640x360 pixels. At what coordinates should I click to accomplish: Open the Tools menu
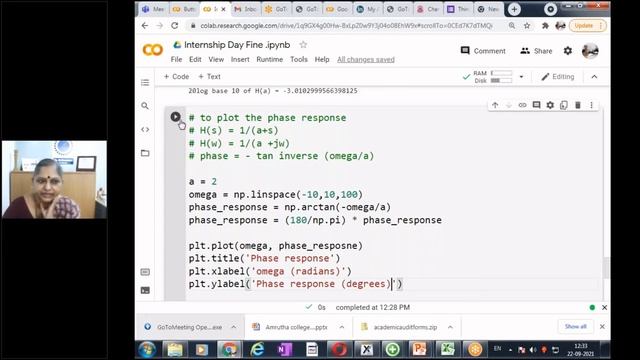tap(299, 60)
